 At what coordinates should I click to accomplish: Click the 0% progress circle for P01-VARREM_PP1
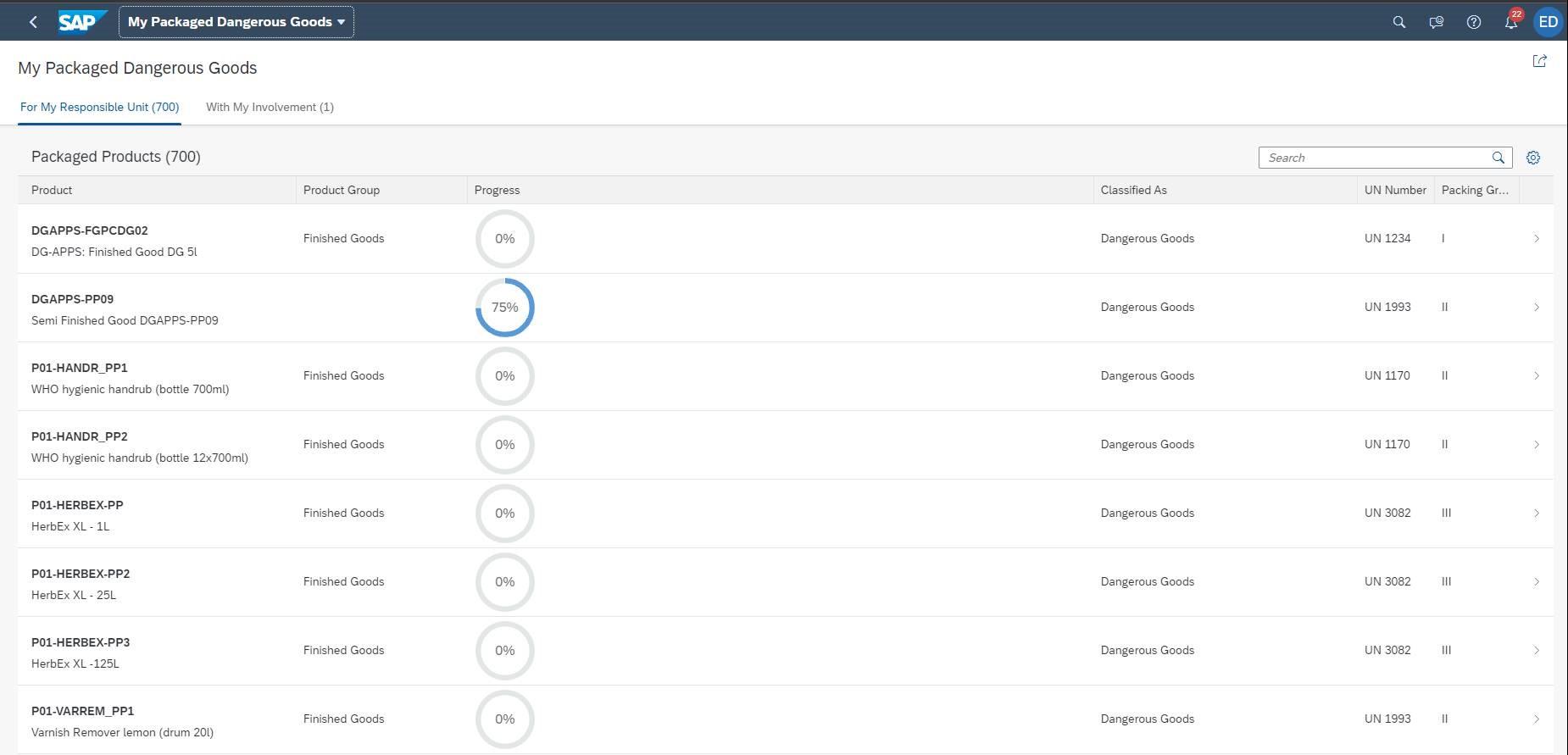tap(505, 719)
